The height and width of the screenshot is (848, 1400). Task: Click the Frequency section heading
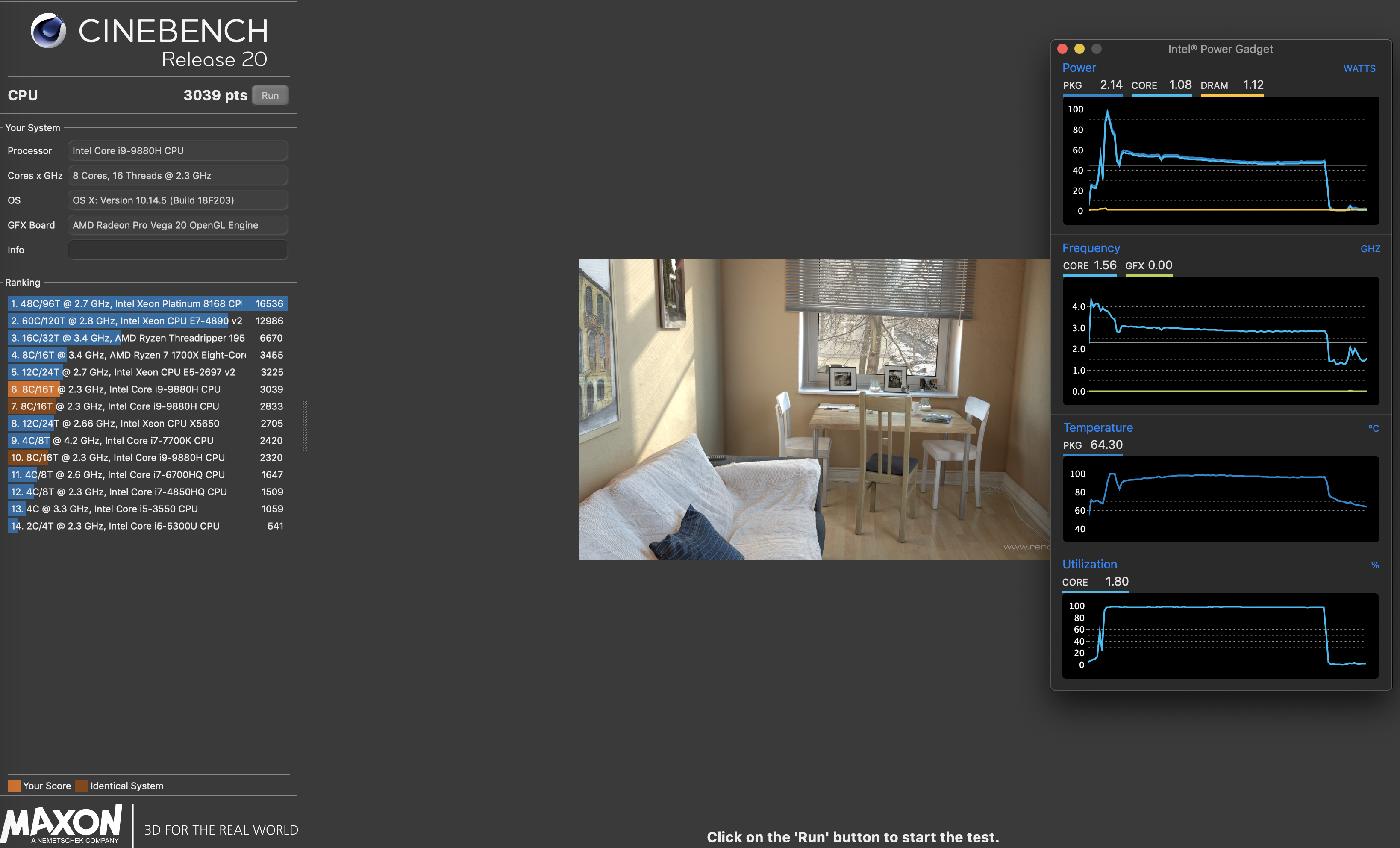click(1091, 248)
